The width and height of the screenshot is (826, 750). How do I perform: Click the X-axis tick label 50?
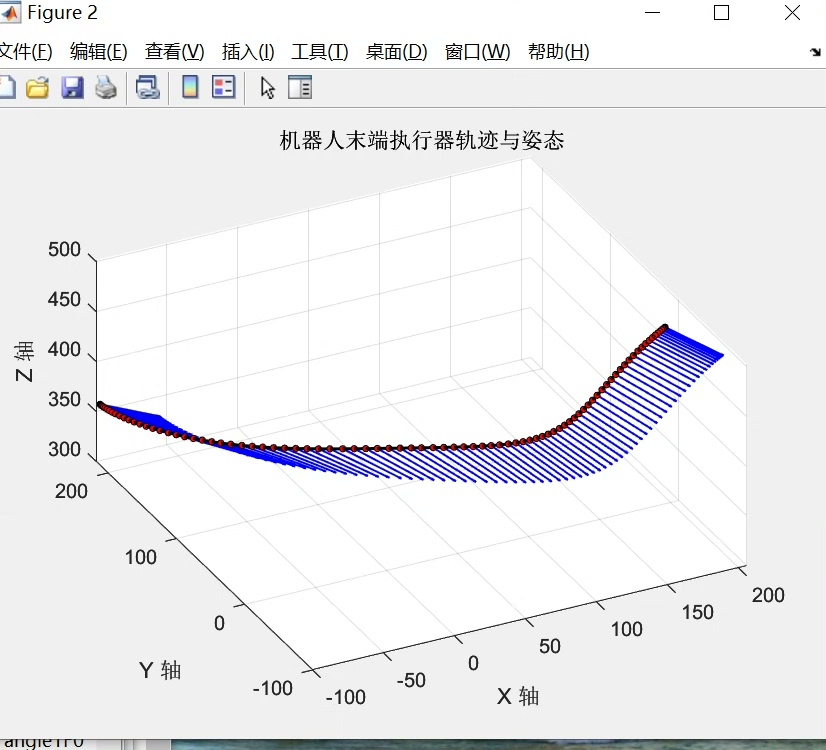549,646
